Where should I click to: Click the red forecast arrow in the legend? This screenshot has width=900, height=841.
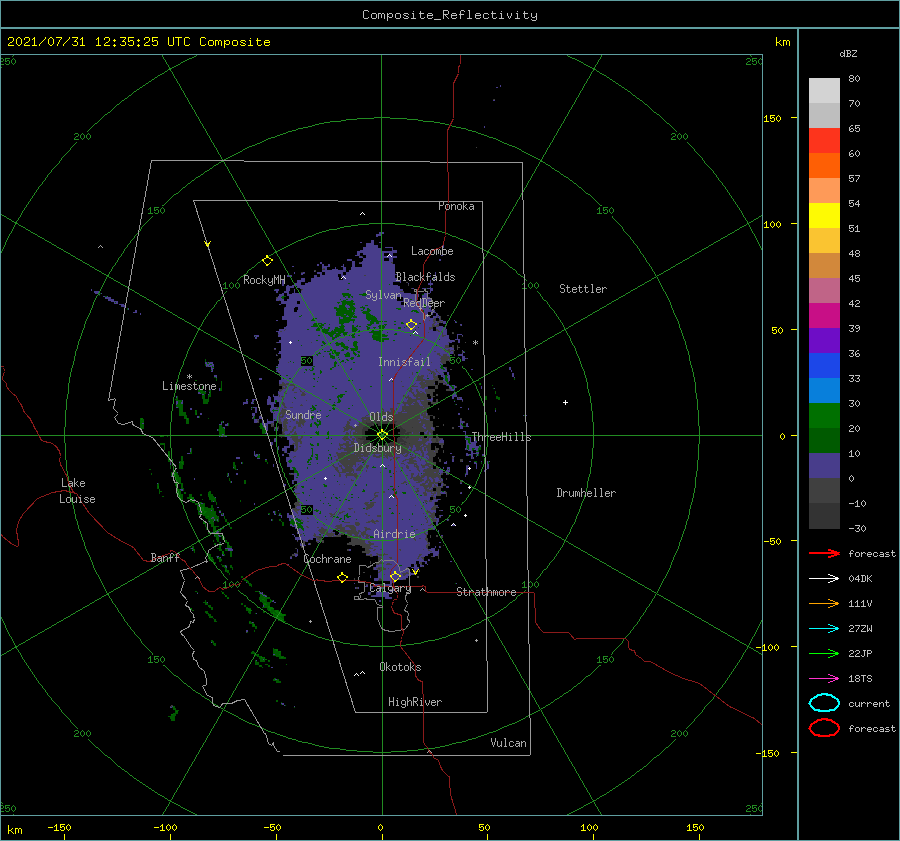824,553
